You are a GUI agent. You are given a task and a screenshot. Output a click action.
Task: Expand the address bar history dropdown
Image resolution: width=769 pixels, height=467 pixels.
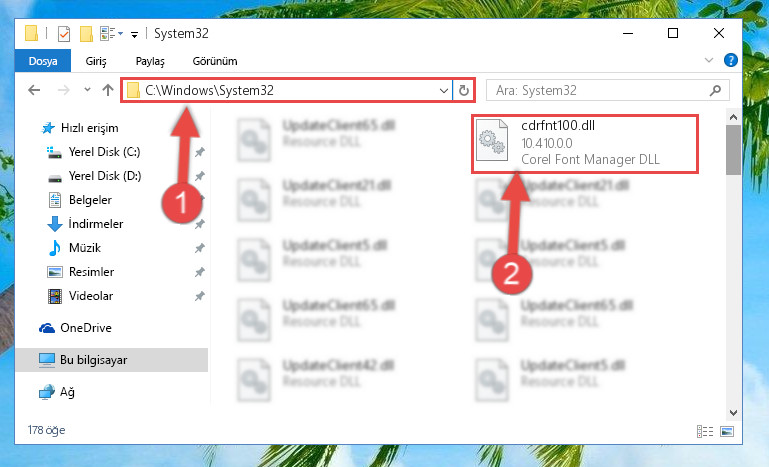443,90
